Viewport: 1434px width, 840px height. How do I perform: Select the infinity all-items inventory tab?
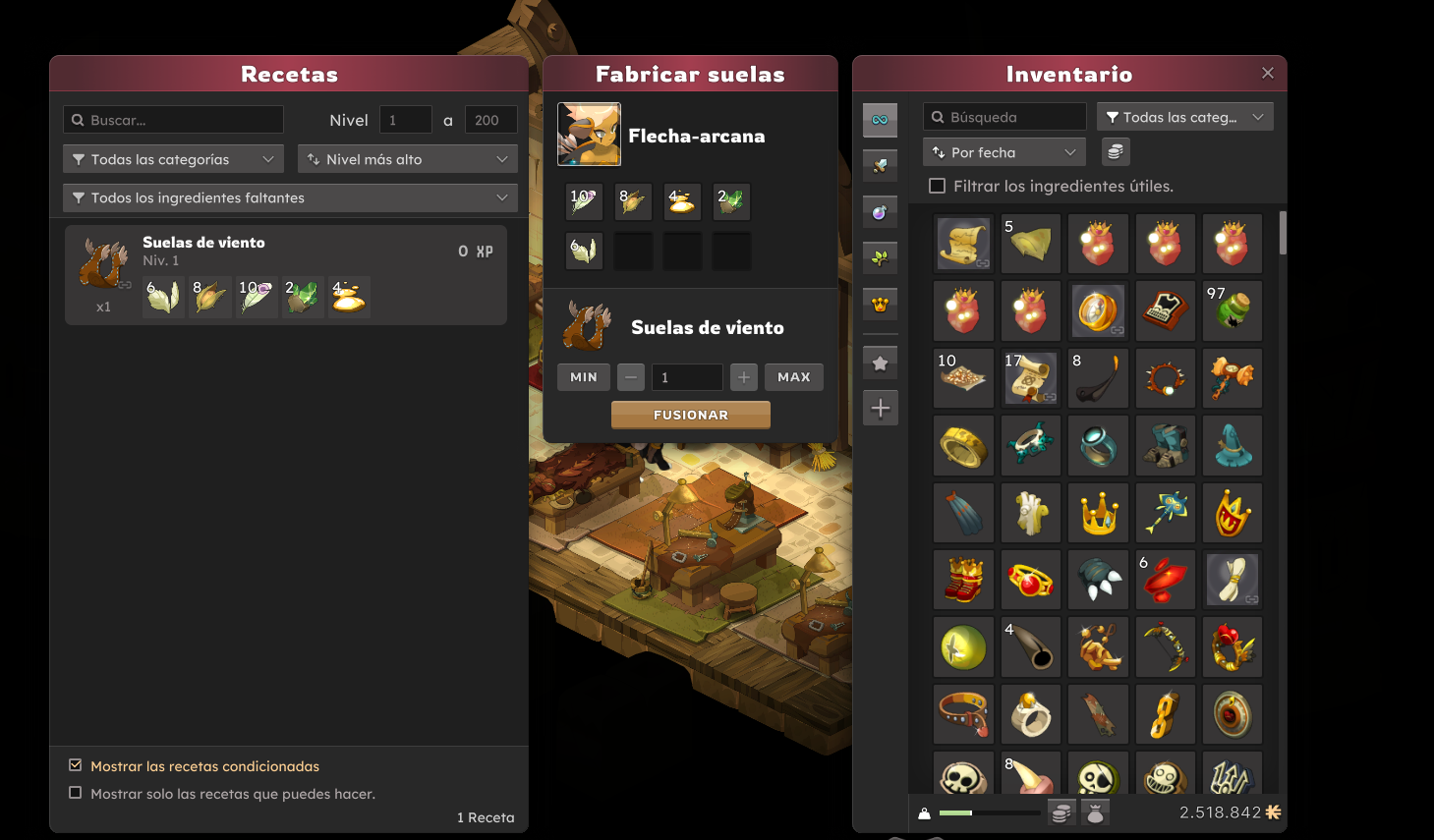pyautogui.click(x=880, y=120)
